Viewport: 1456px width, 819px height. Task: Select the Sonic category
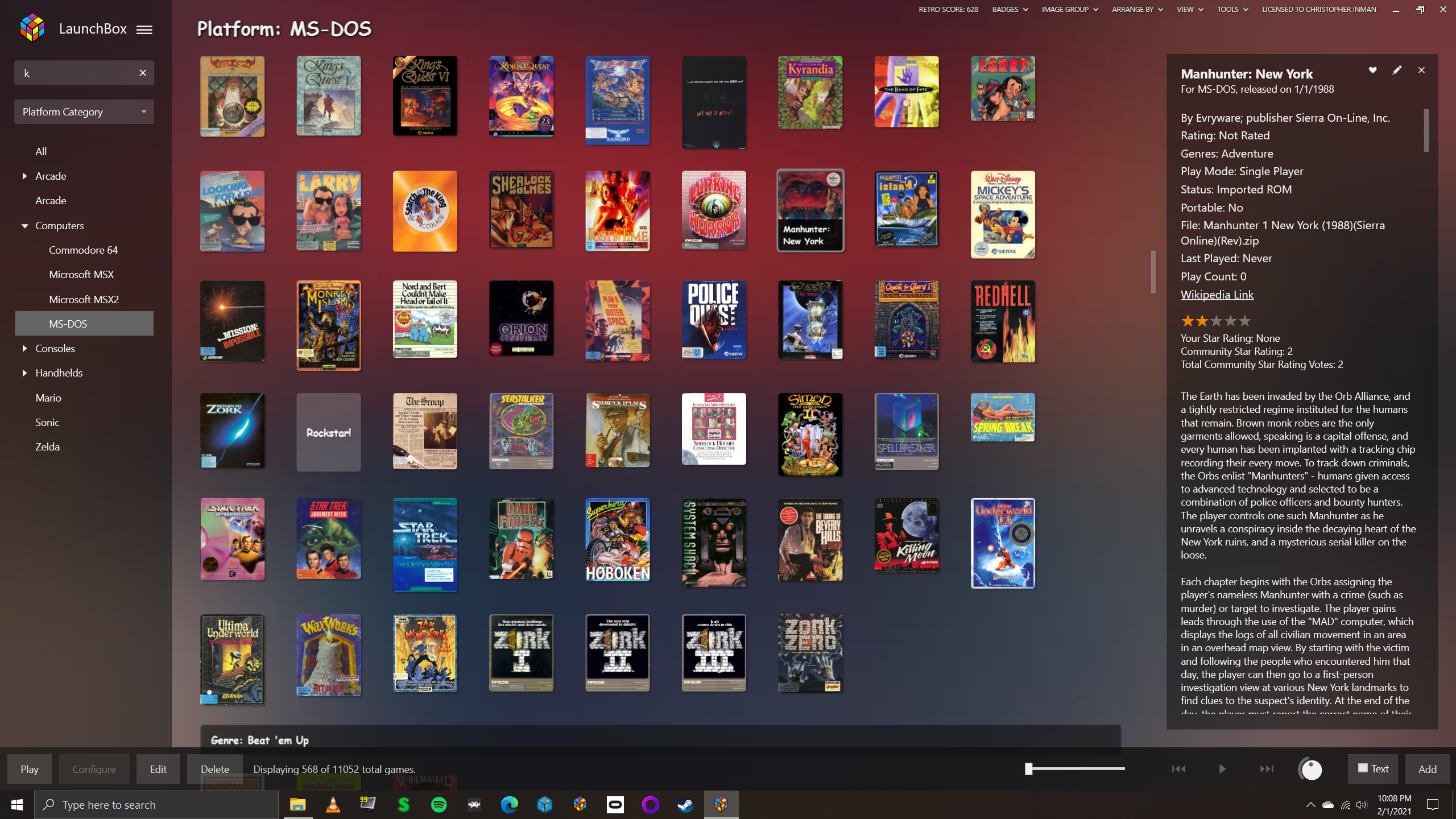47,423
